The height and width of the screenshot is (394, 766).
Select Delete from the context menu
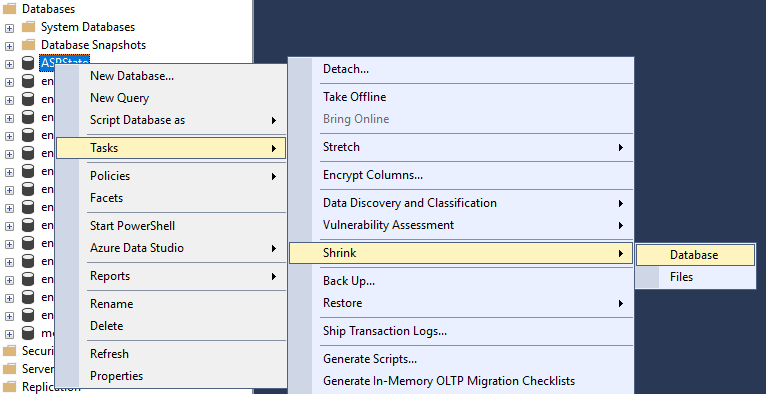tap(171, 326)
